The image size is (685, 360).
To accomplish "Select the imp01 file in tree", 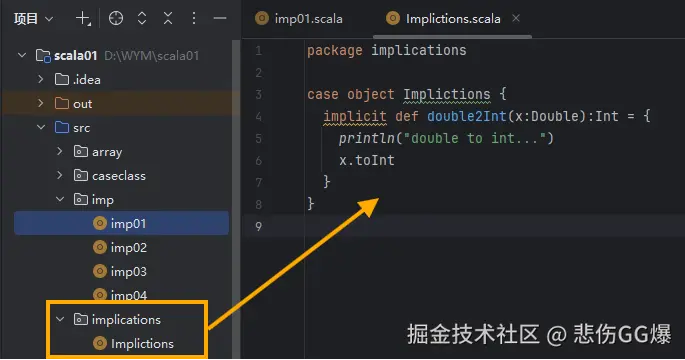I will pos(121,223).
